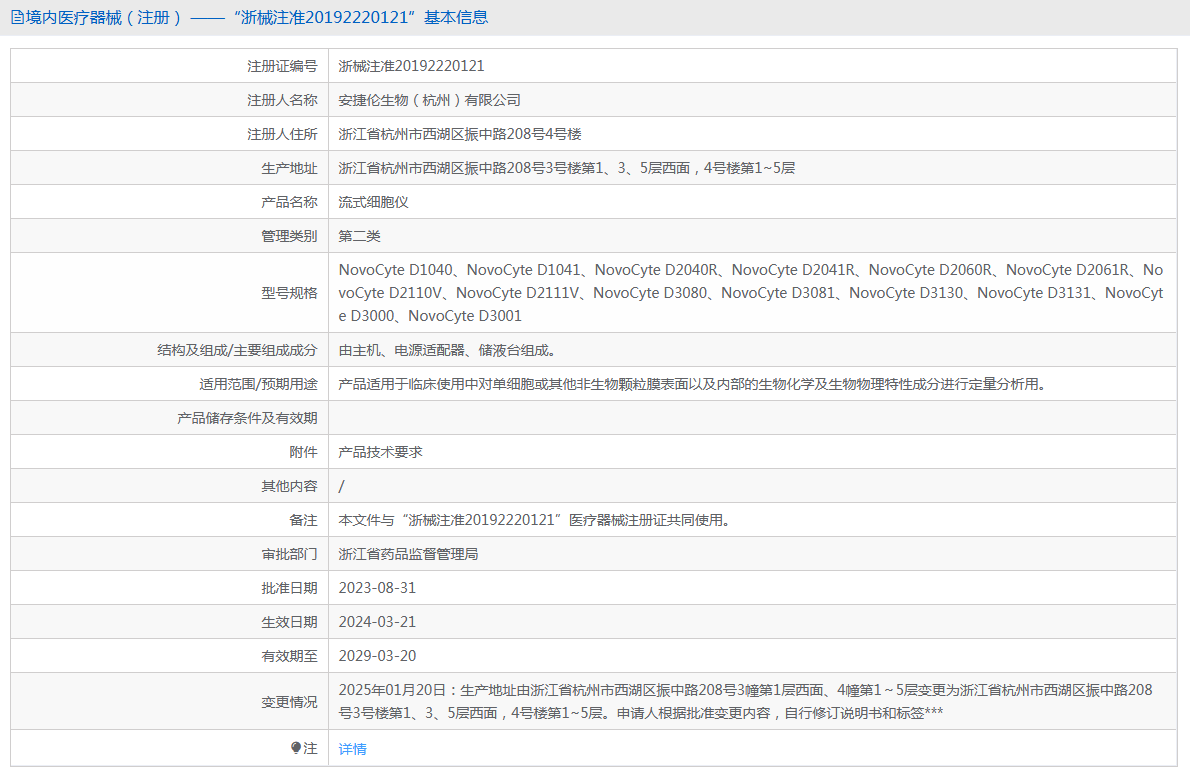This screenshot has width=1190, height=774.
Task: Click the 型号规格 label
Action: (x=289, y=293)
